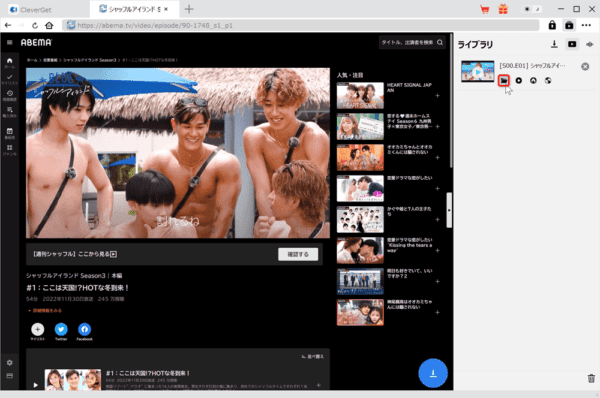The height and width of the screenshot is (398, 600).
Task: Click the blue floating download button
Action: (x=433, y=373)
